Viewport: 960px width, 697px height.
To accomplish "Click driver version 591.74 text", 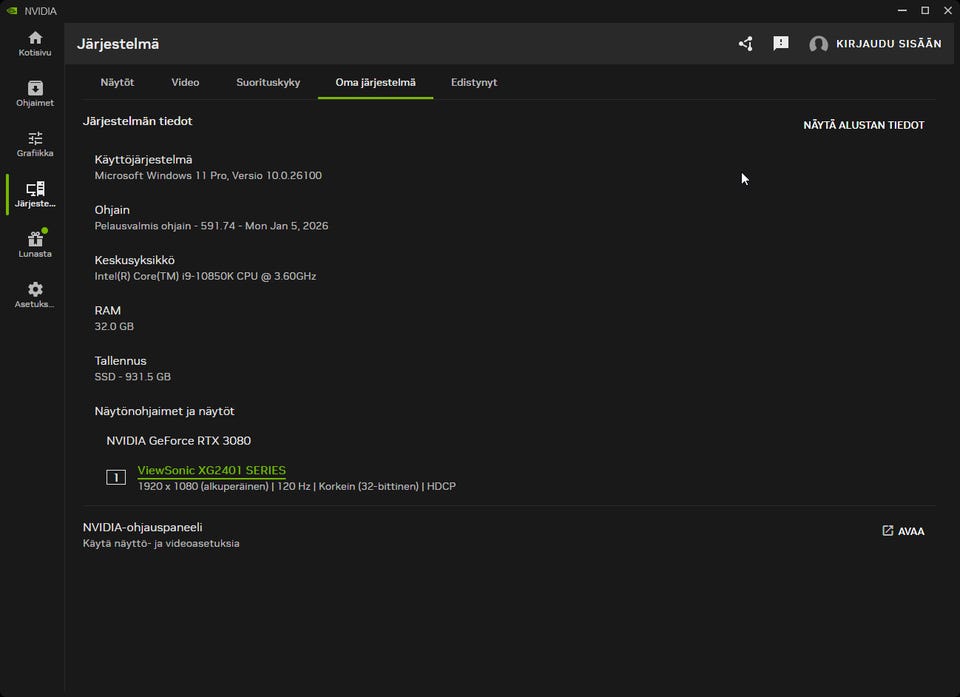I will pyautogui.click(x=211, y=225).
